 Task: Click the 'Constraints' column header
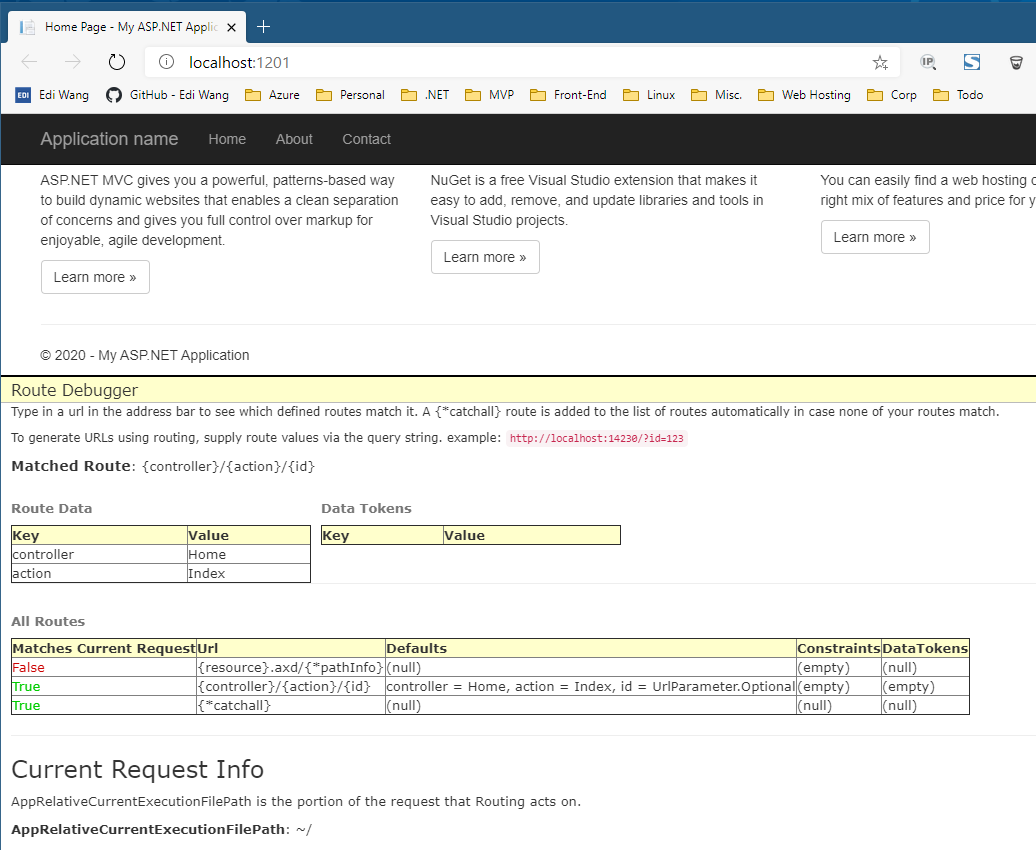(x=838, y=648)
